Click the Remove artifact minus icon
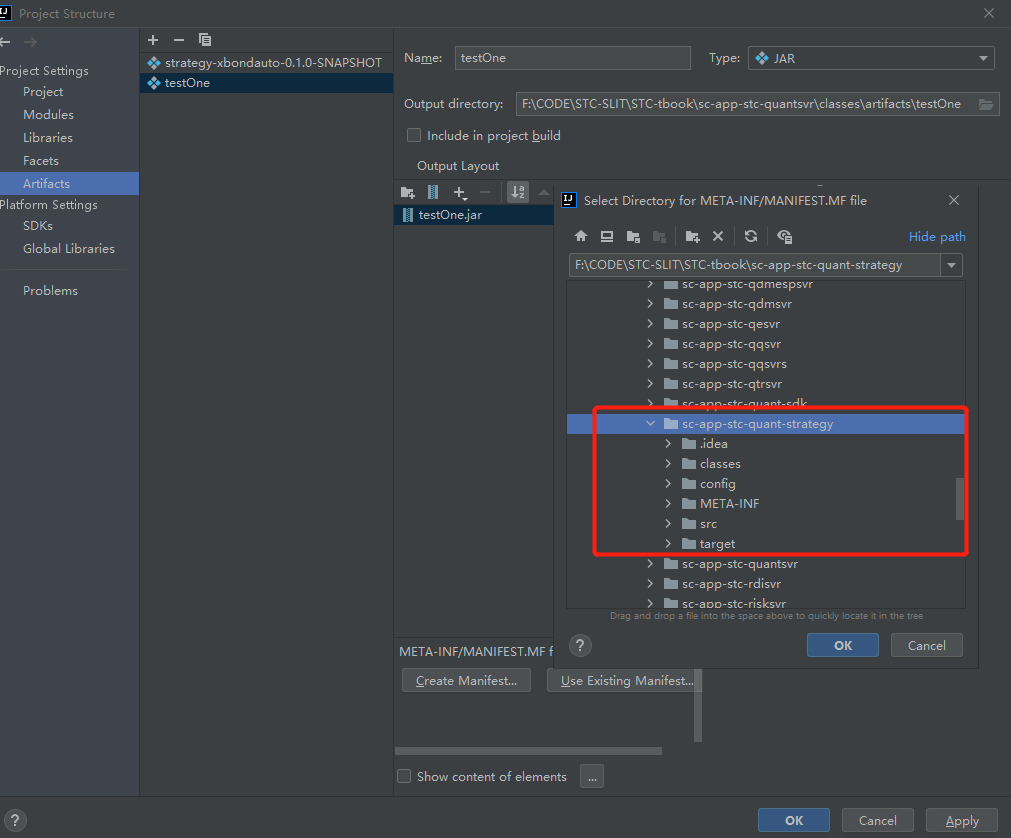The image size is (1011, 838). coord(179,40)
